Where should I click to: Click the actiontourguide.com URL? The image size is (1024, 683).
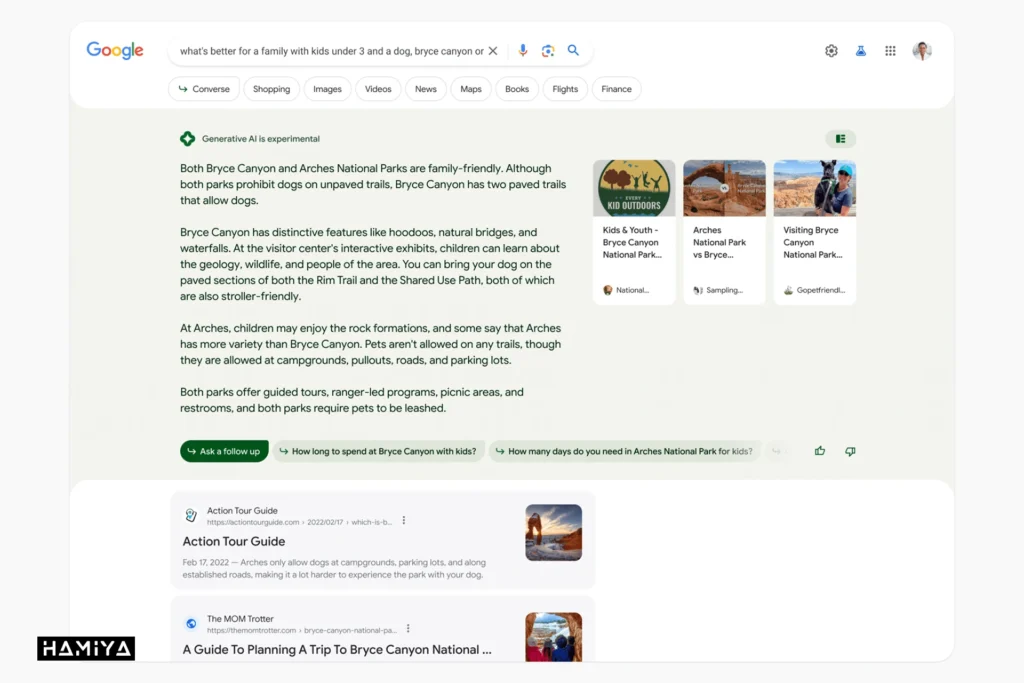click(299, 522)
